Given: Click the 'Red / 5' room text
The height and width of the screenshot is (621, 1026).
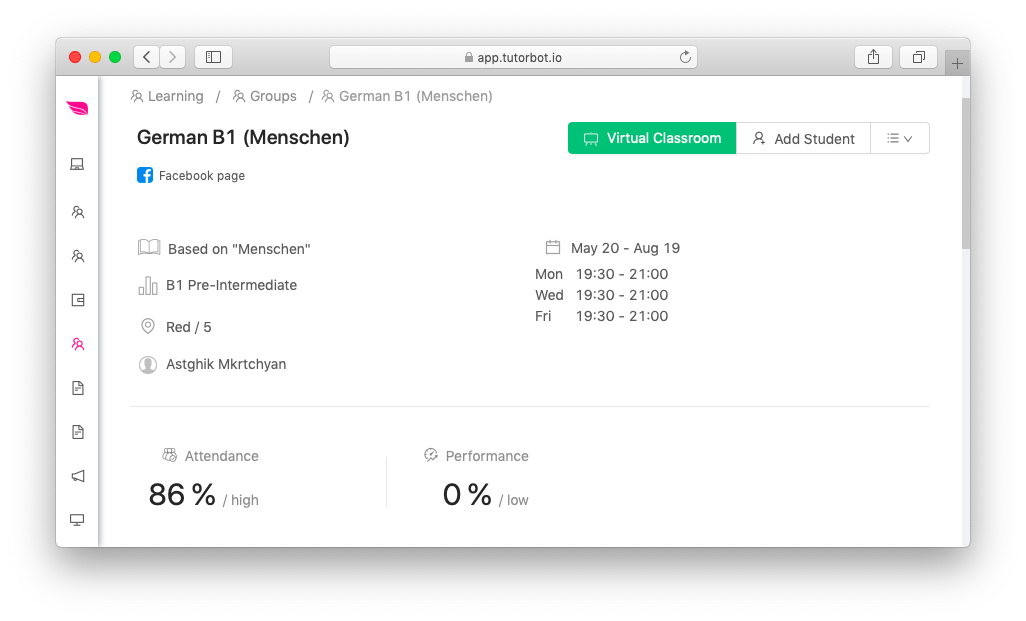Looking at the screenshot, I should (x=188, y=327).
